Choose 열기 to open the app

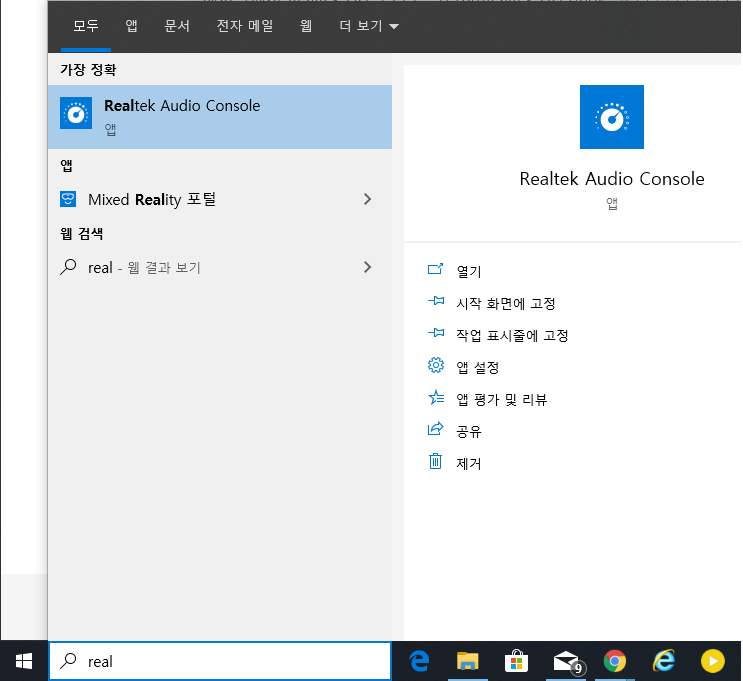click(x=469, y=271)
